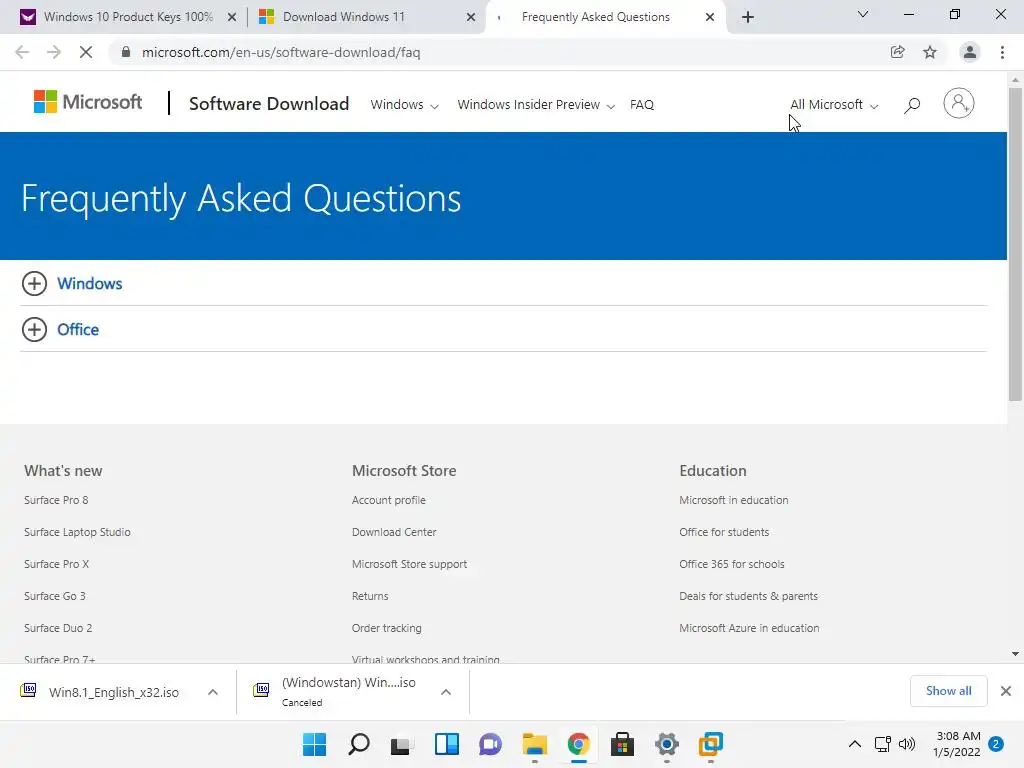
Task: Open Surface Go 3 link
Action: pyautogui.click(x=55, y=596)
